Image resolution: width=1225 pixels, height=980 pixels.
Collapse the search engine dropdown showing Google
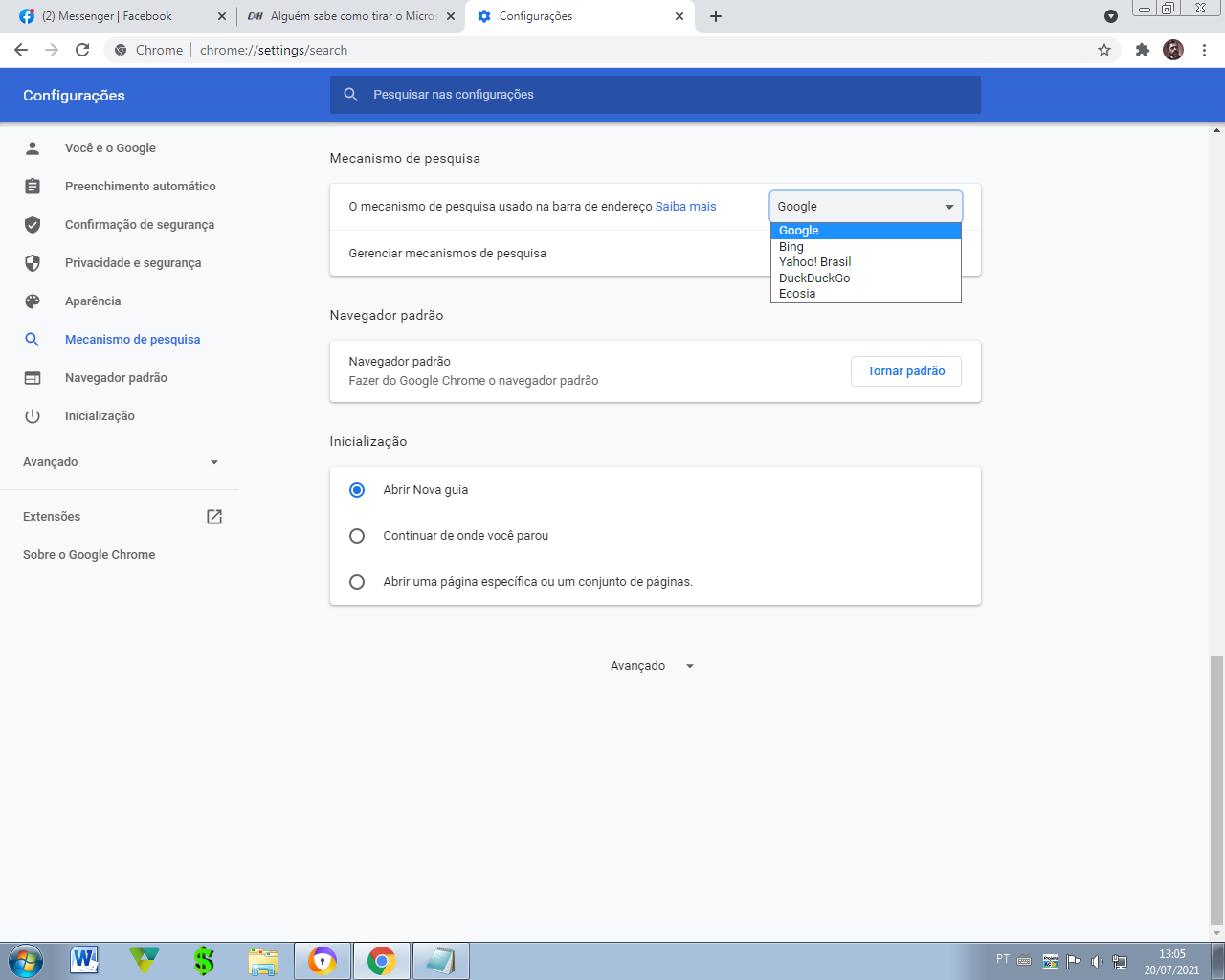[x=866, y=207]
